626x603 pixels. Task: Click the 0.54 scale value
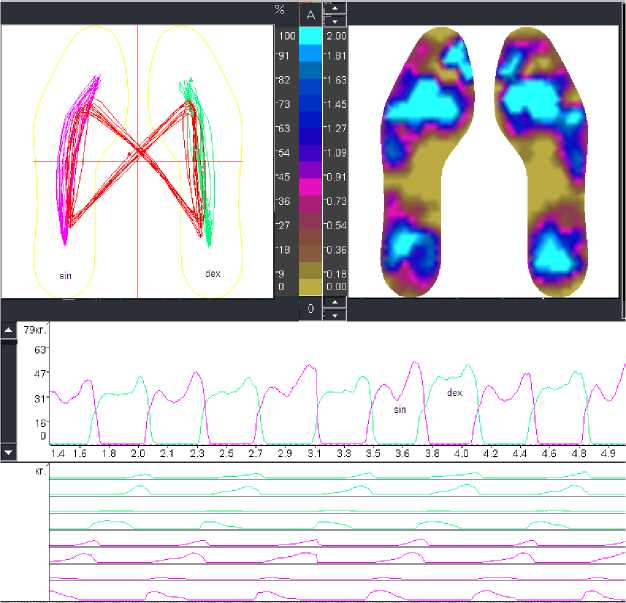(337, 225)
